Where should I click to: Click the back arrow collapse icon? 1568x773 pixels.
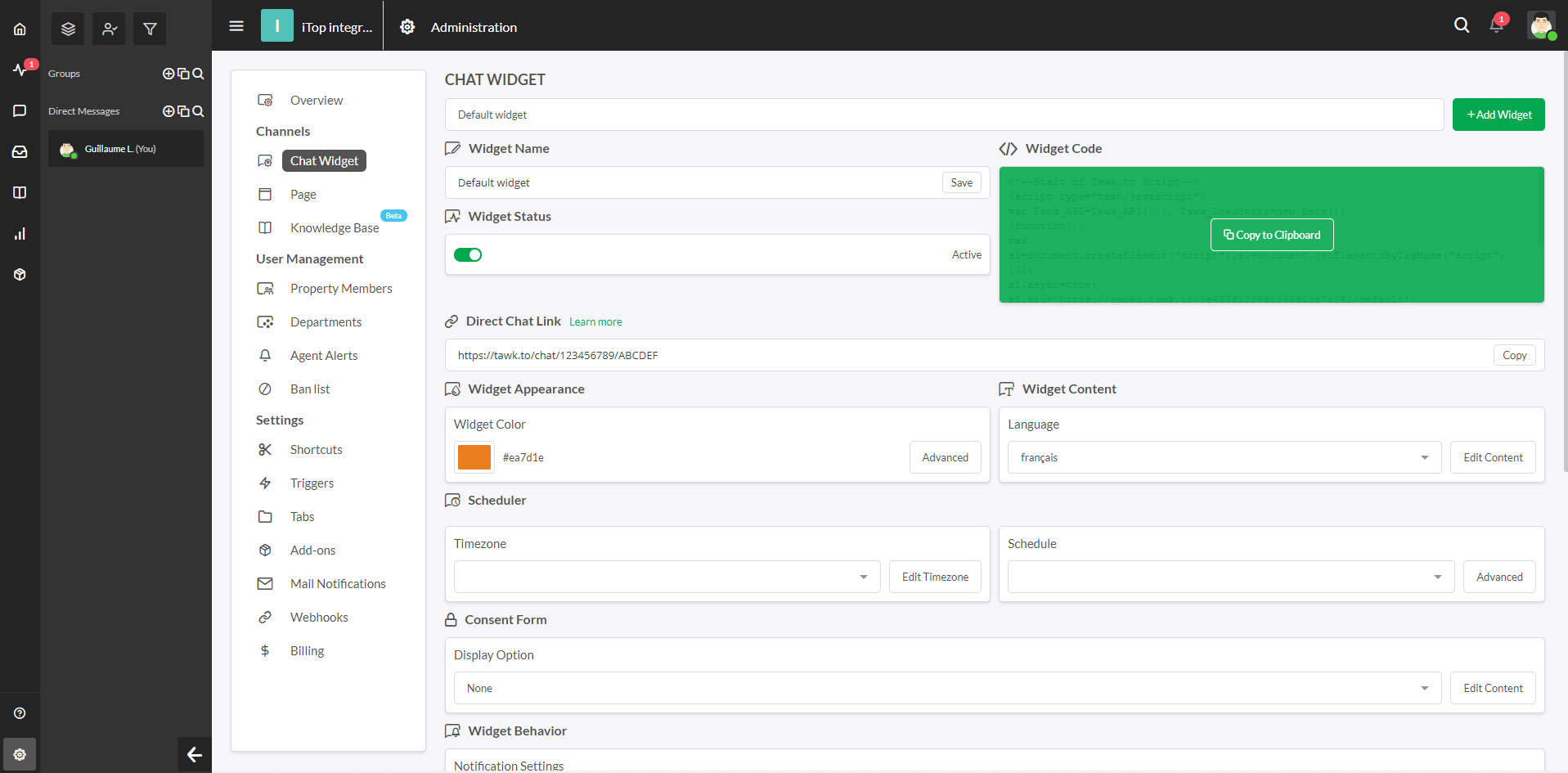(194, 754)
